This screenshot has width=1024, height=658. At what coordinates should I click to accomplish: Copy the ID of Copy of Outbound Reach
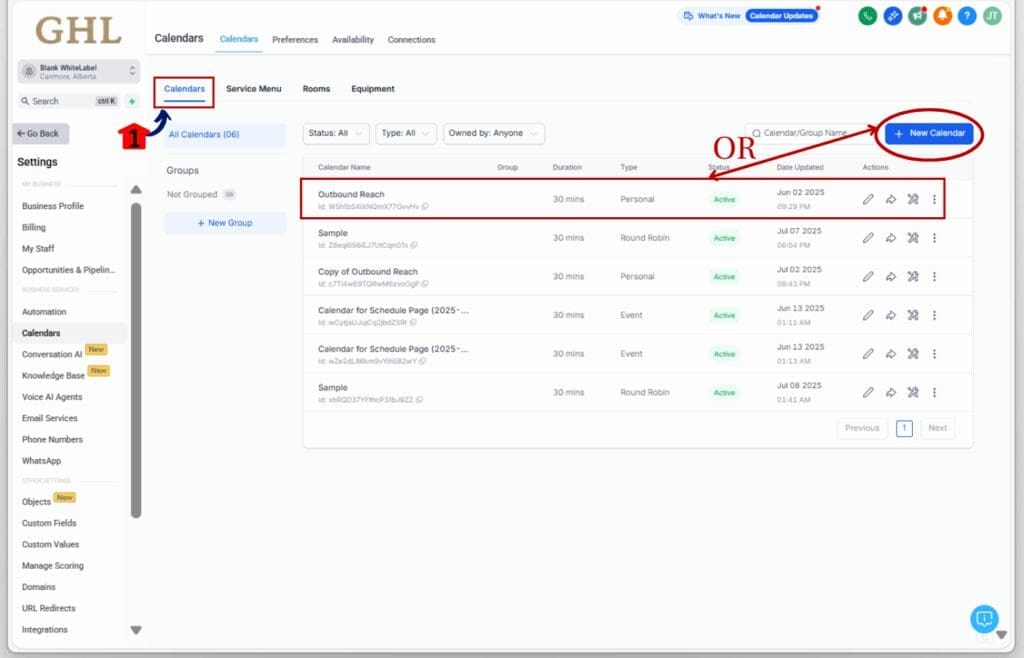click(425, 284)
